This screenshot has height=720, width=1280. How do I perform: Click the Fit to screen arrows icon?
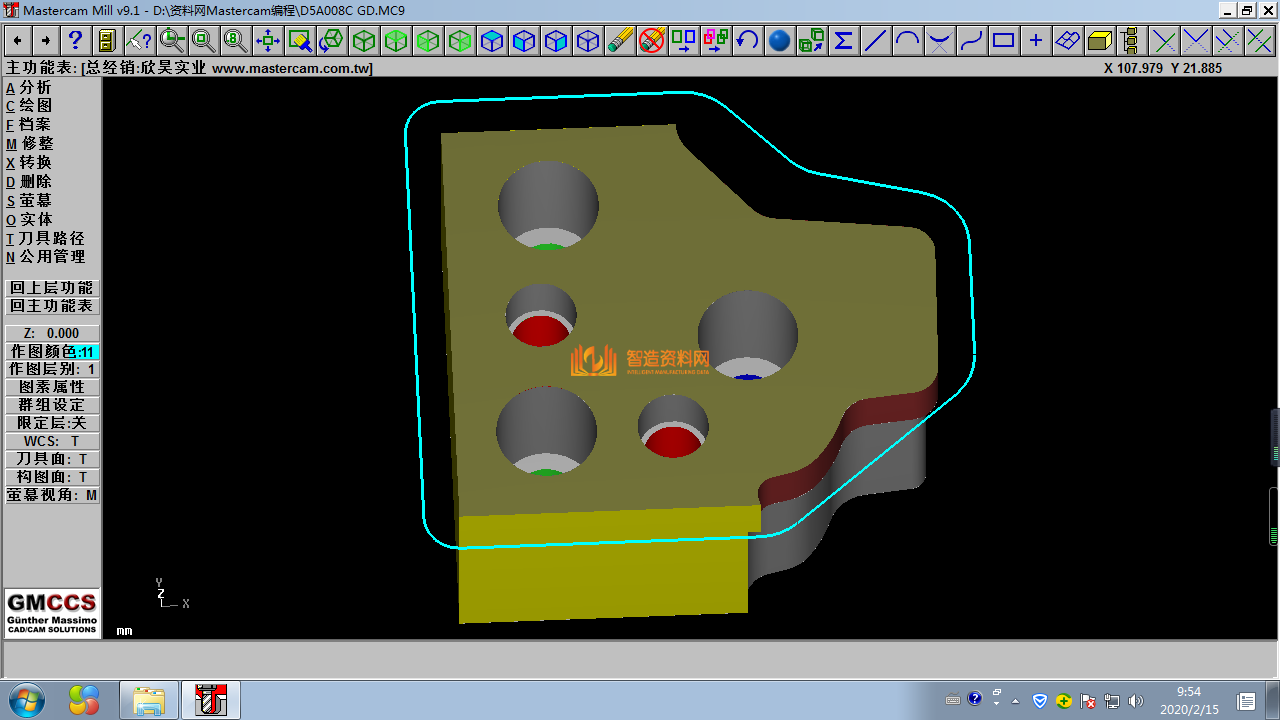[x=267, y=41]
